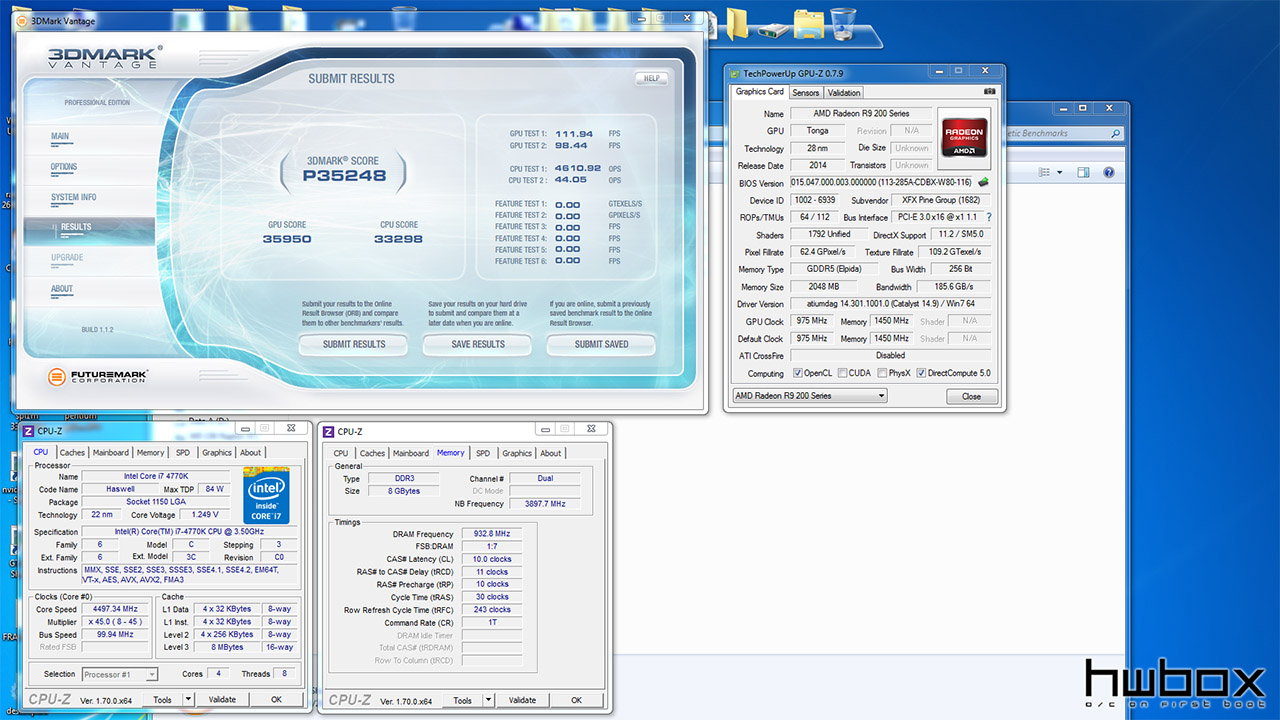
Task: Switch to the Sensors tab in GPU-Z
Action: point(806,92)
